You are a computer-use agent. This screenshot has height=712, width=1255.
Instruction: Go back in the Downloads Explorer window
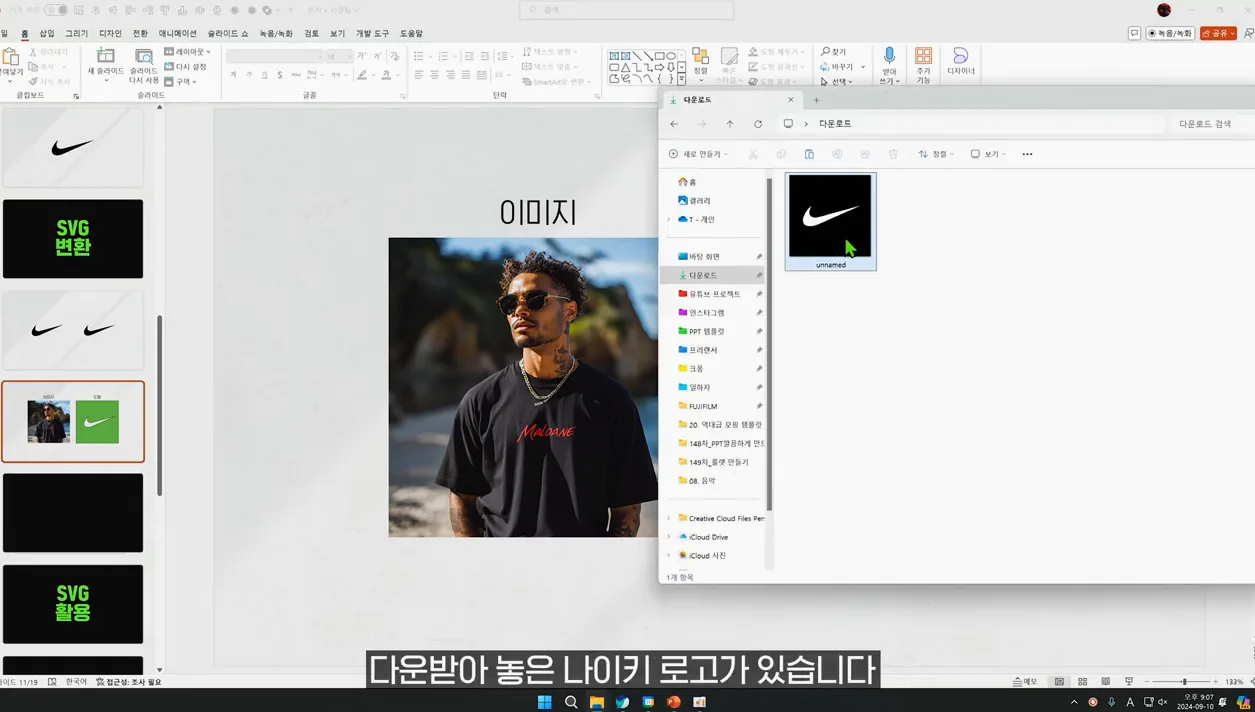(x=674, y=124)
